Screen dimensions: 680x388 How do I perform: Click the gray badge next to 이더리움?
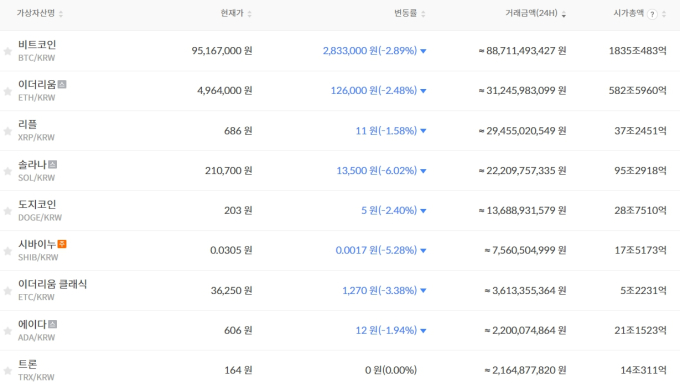pyautogui.click(x=62, y=84)
